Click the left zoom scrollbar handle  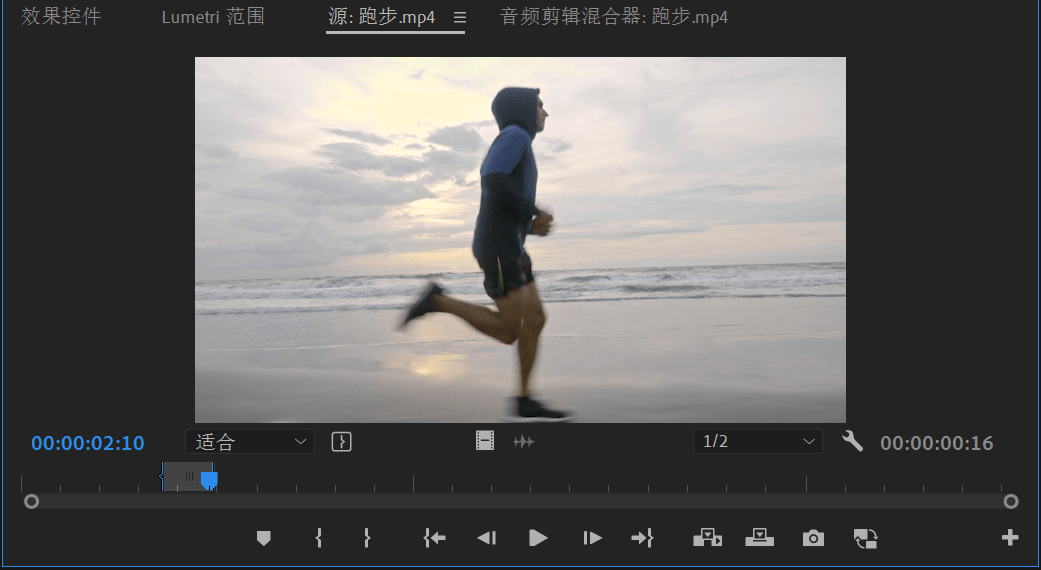pos(31,502)
